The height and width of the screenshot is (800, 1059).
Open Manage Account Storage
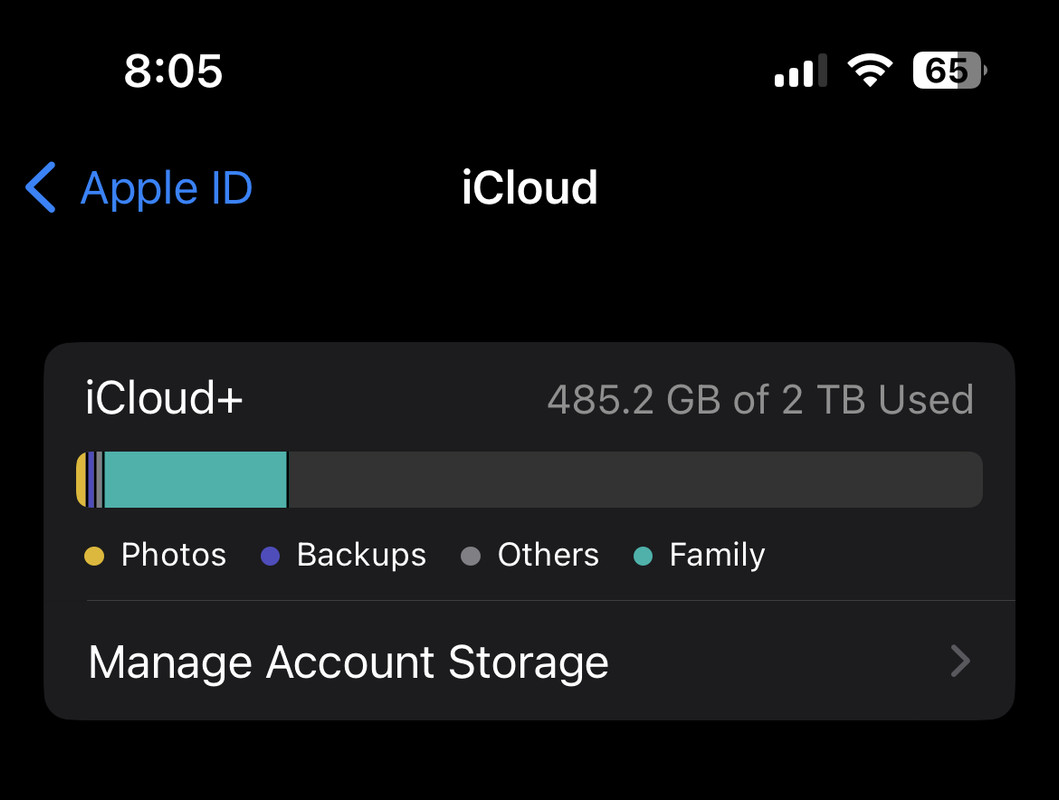(348, 662)
